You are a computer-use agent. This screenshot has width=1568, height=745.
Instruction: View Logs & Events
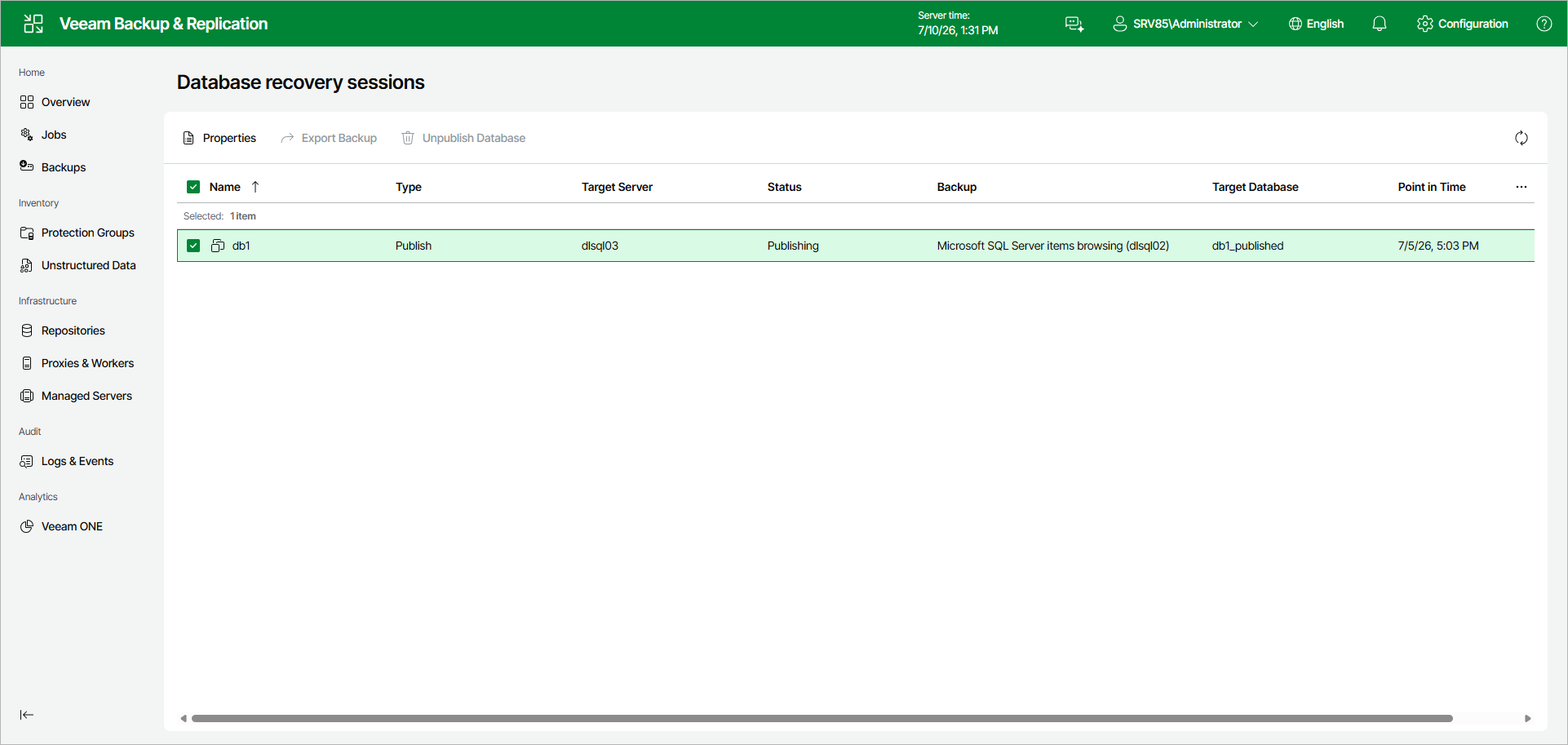pos(78,461)
